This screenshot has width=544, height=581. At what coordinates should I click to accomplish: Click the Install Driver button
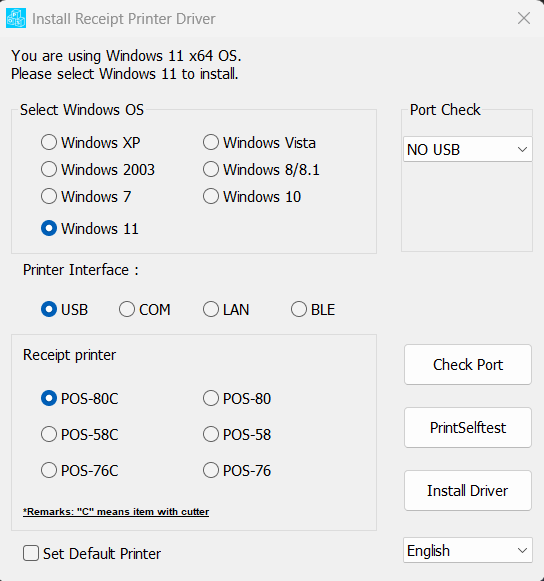(x=468, y=491)
